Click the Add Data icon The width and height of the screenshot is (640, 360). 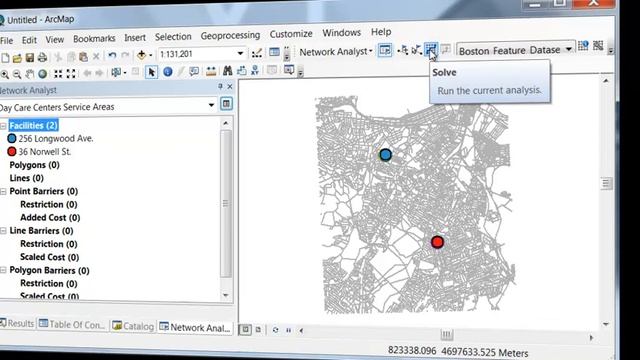pos(141,55)
